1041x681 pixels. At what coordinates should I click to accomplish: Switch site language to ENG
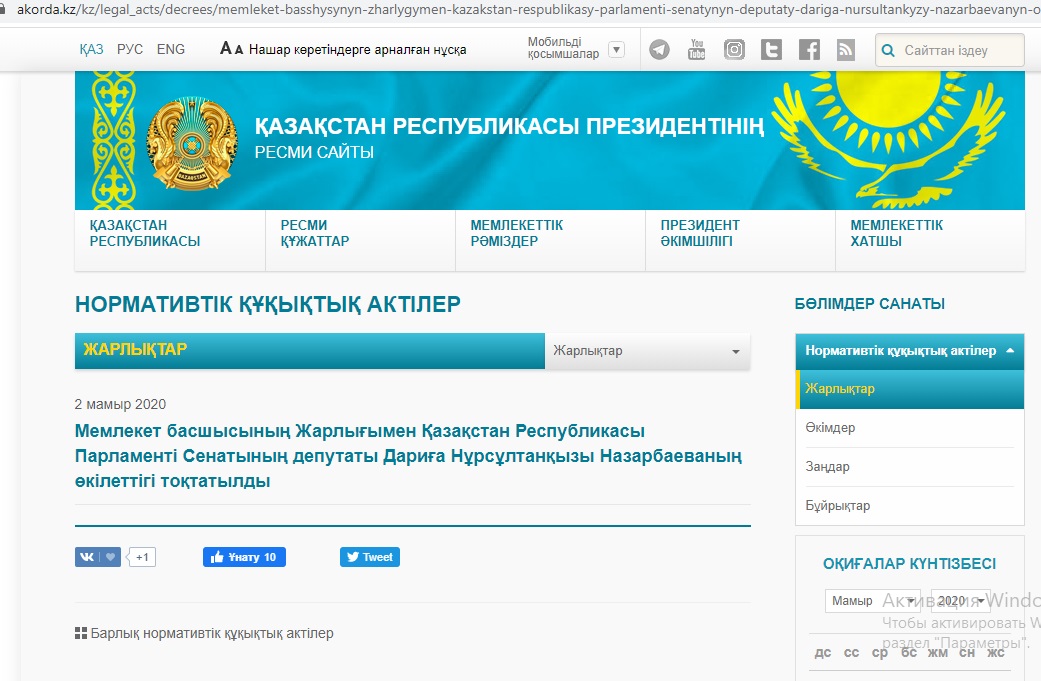coord(171,49)
